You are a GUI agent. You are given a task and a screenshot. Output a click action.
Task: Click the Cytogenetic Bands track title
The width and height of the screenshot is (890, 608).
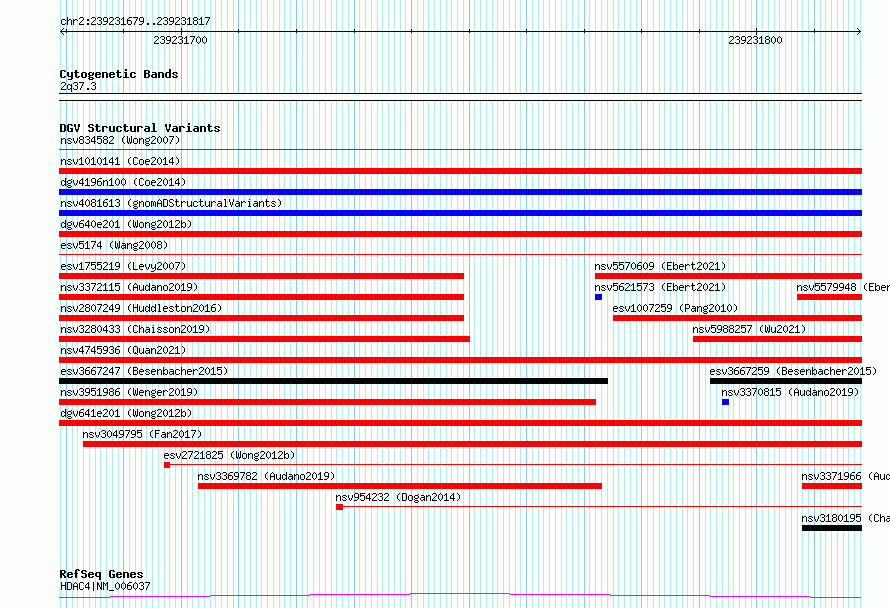click(119, 74)
